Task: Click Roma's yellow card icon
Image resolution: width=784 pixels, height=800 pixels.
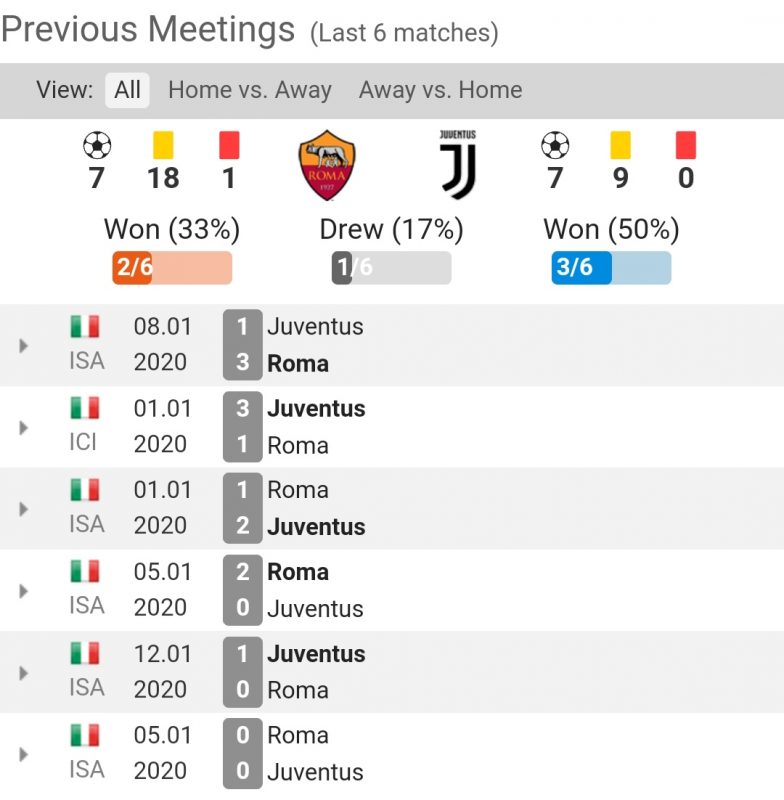Action: click(x=163, y=146)
